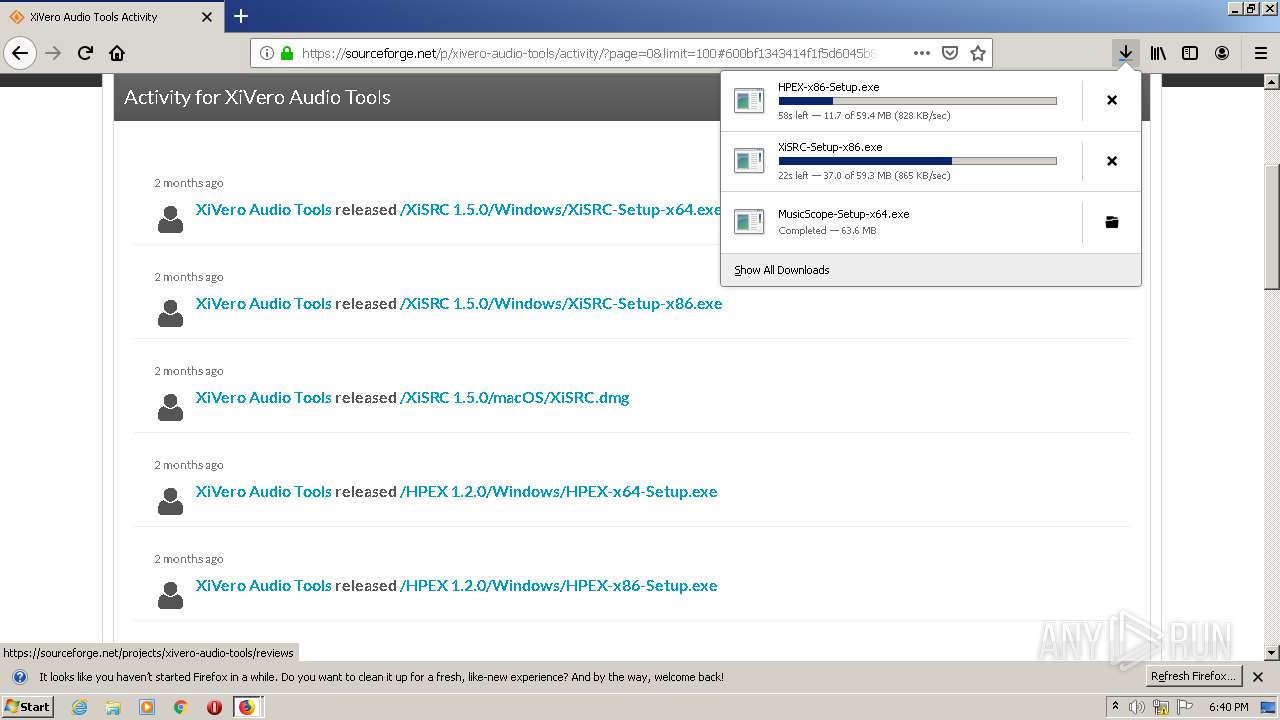Open HPEX-x86-Setup.exe release link in page
The height and width of the screenshot is (720, 1280).
(x=558, y=585)
